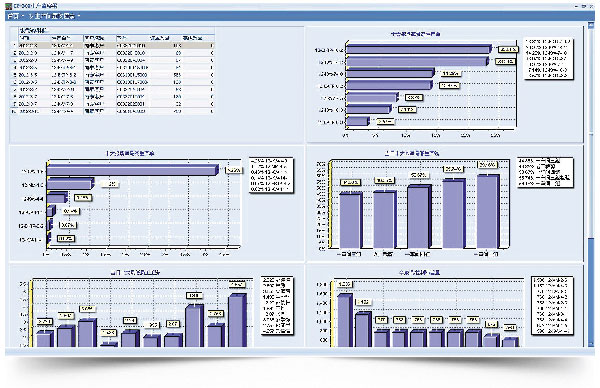The height and width of the screenshot is (388, 600).
Task: Open the second menu in the blue menu bar
Action: coord(52,16)
